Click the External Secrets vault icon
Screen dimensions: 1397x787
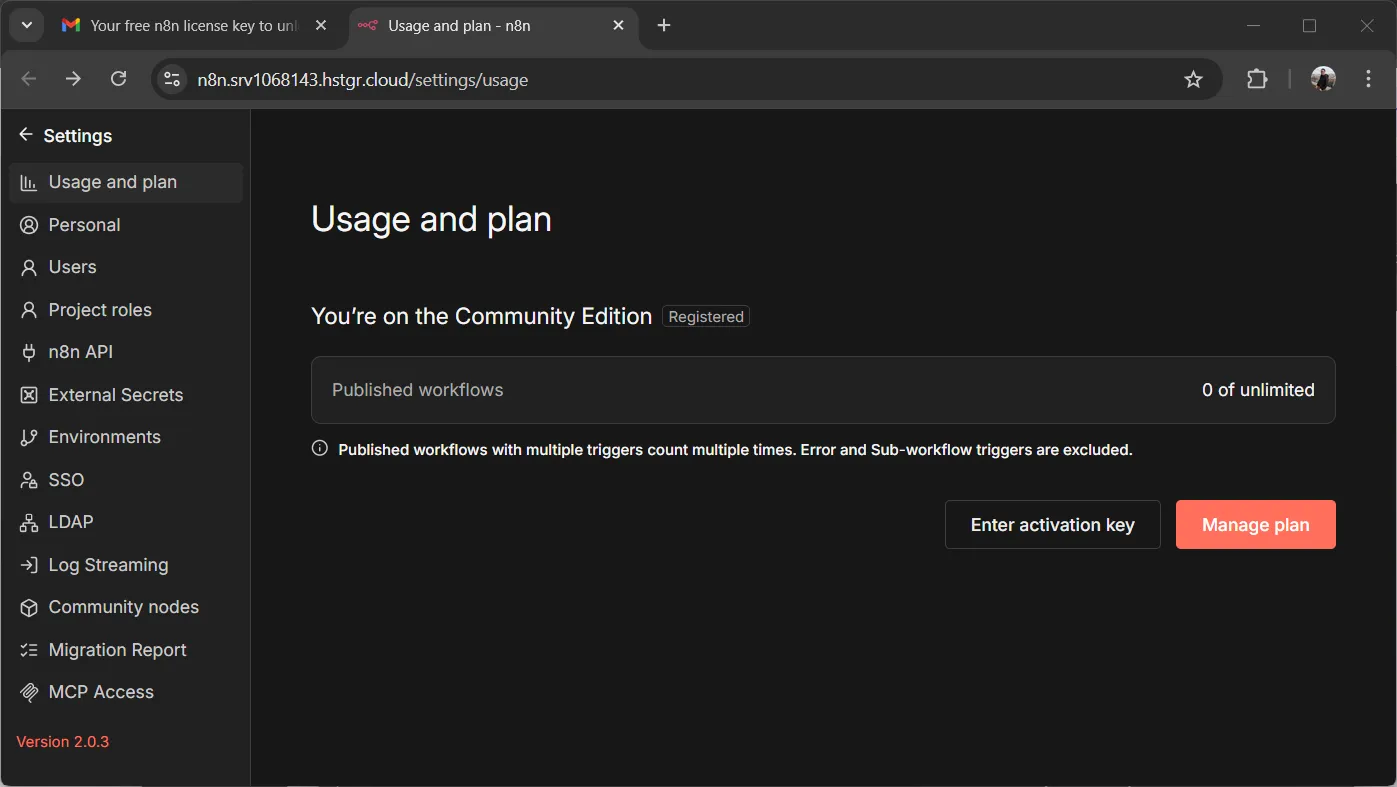click(x=29, y=395)
